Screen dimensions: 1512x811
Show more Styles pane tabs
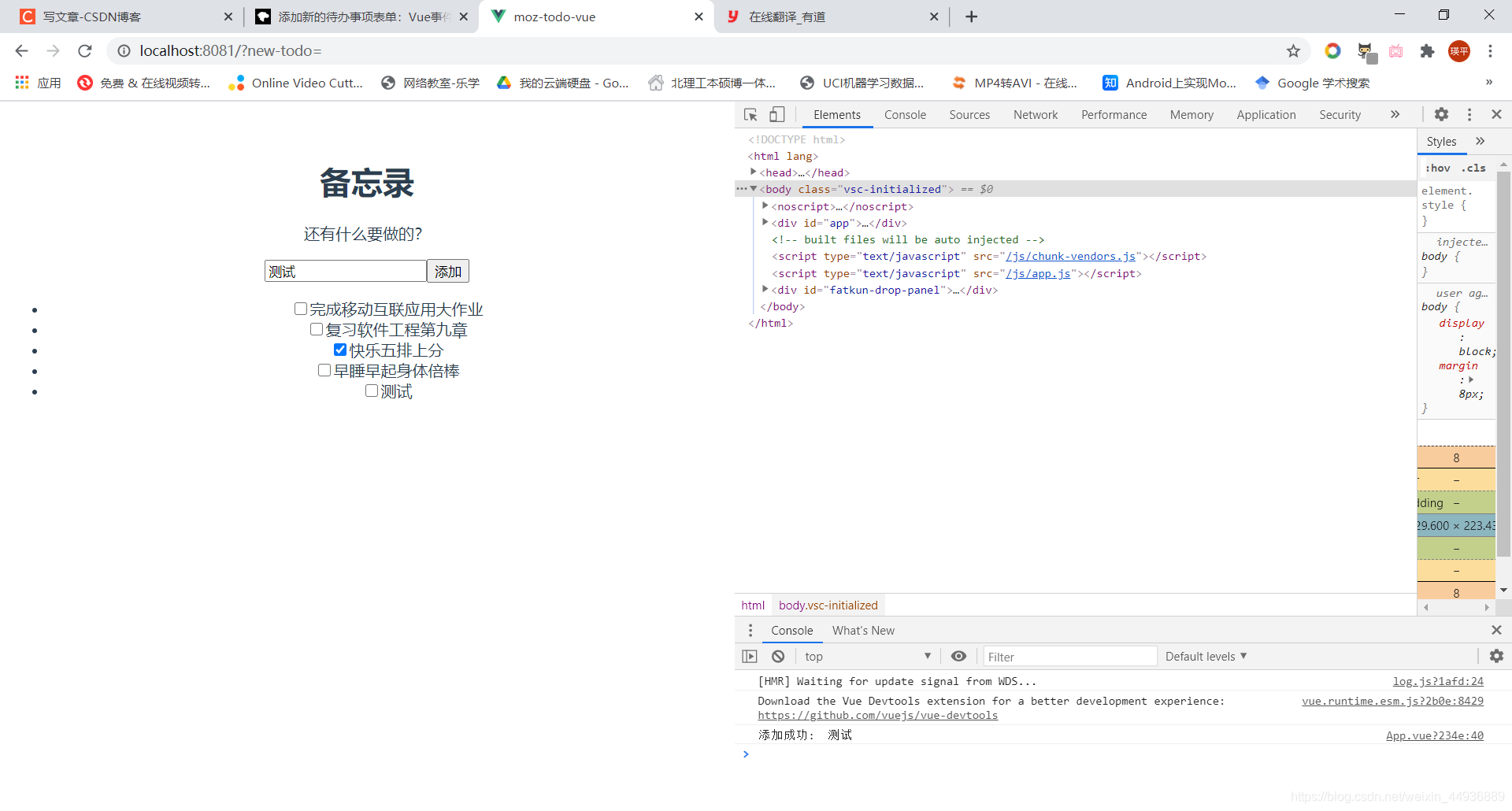pyautogui.click(x=1480, y=141)
